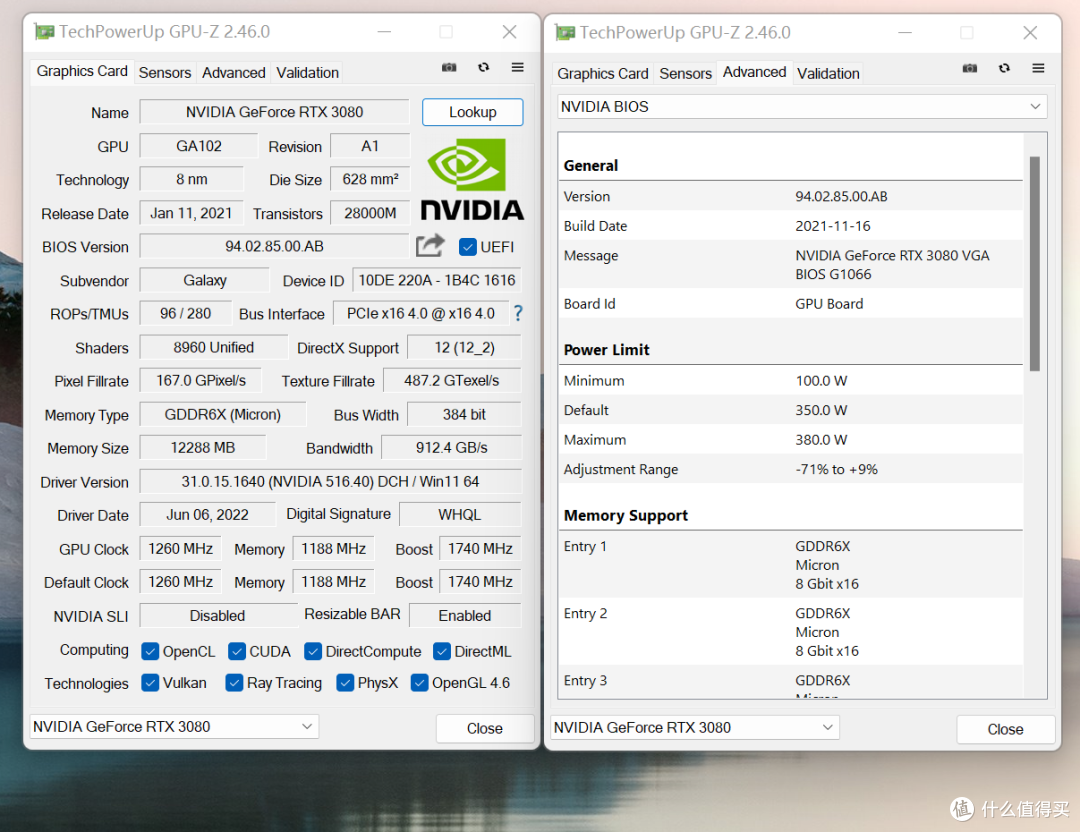Click refresh icon in right GPU-Z window
This screenshot has height=832, width=1080.
click(x=1004, y=68)
